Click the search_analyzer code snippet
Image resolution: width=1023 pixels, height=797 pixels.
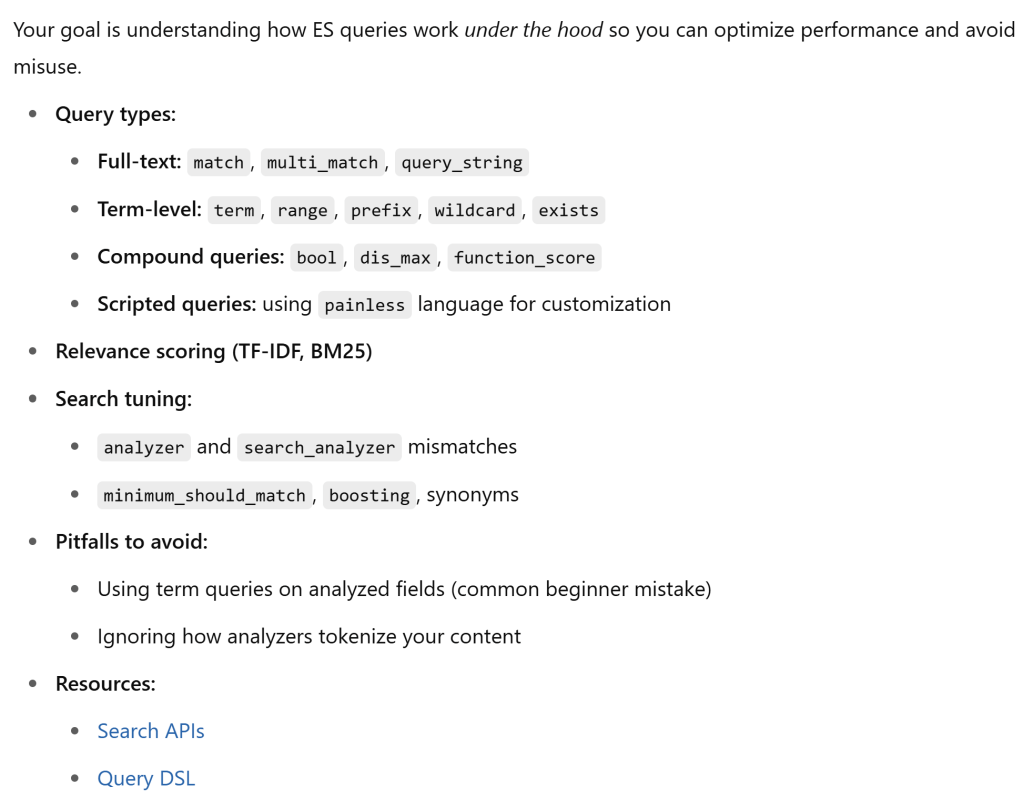pos(319,448)
